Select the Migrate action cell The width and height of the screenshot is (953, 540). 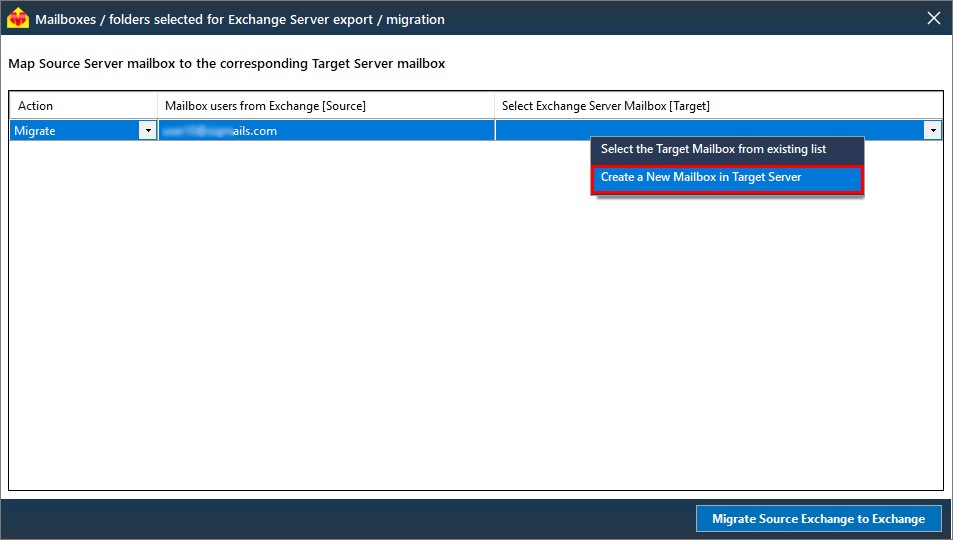coord(83,130)
